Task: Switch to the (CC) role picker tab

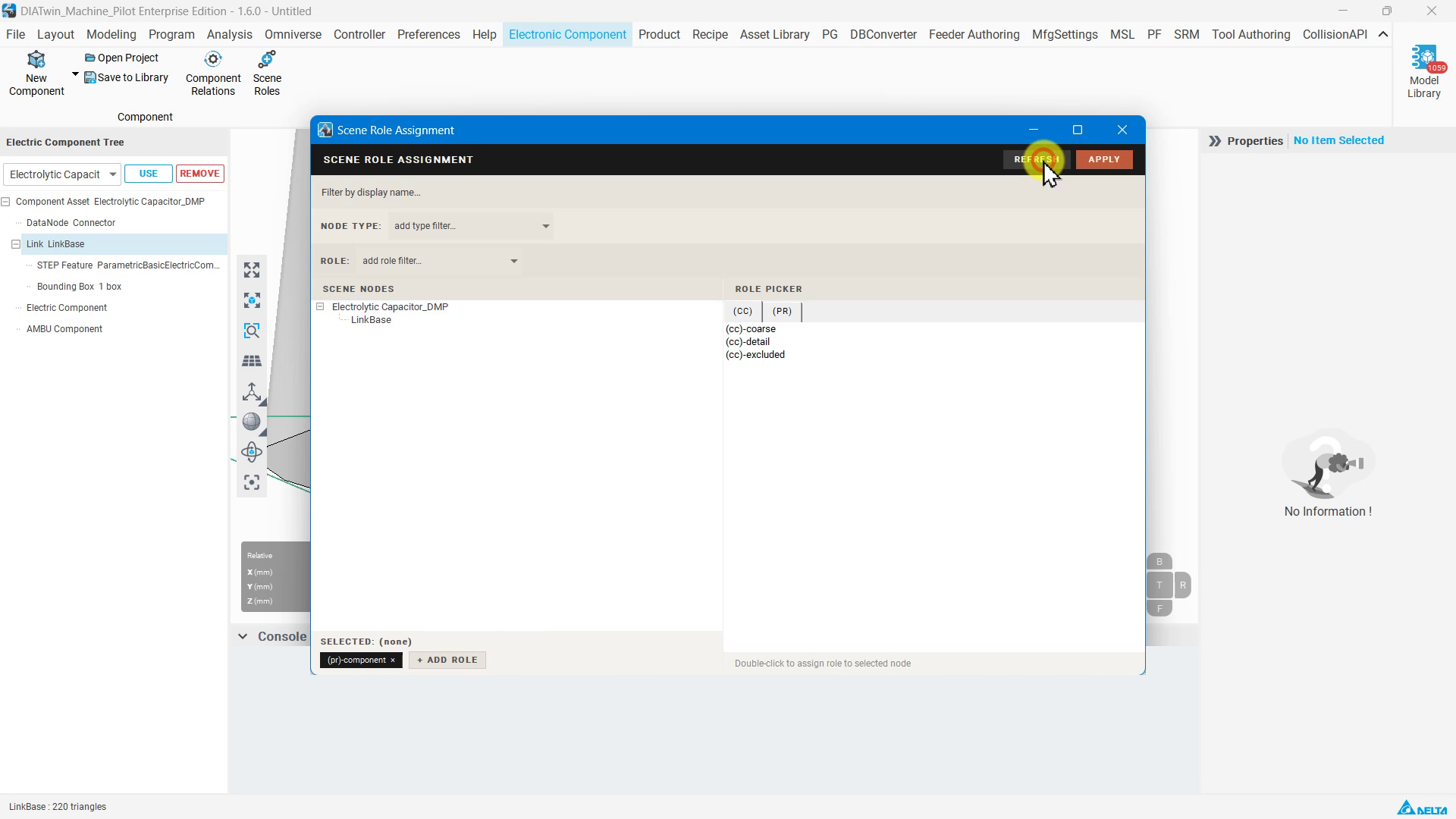Action: (x=742, y=312)
